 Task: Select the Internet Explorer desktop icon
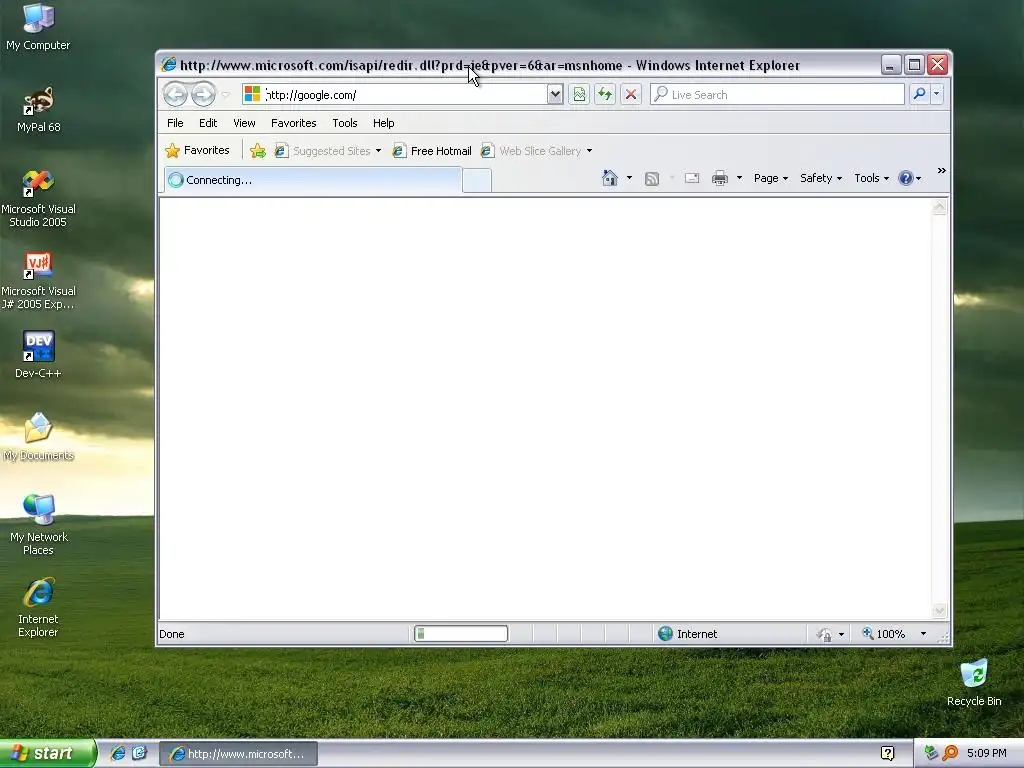click(38, 608)
